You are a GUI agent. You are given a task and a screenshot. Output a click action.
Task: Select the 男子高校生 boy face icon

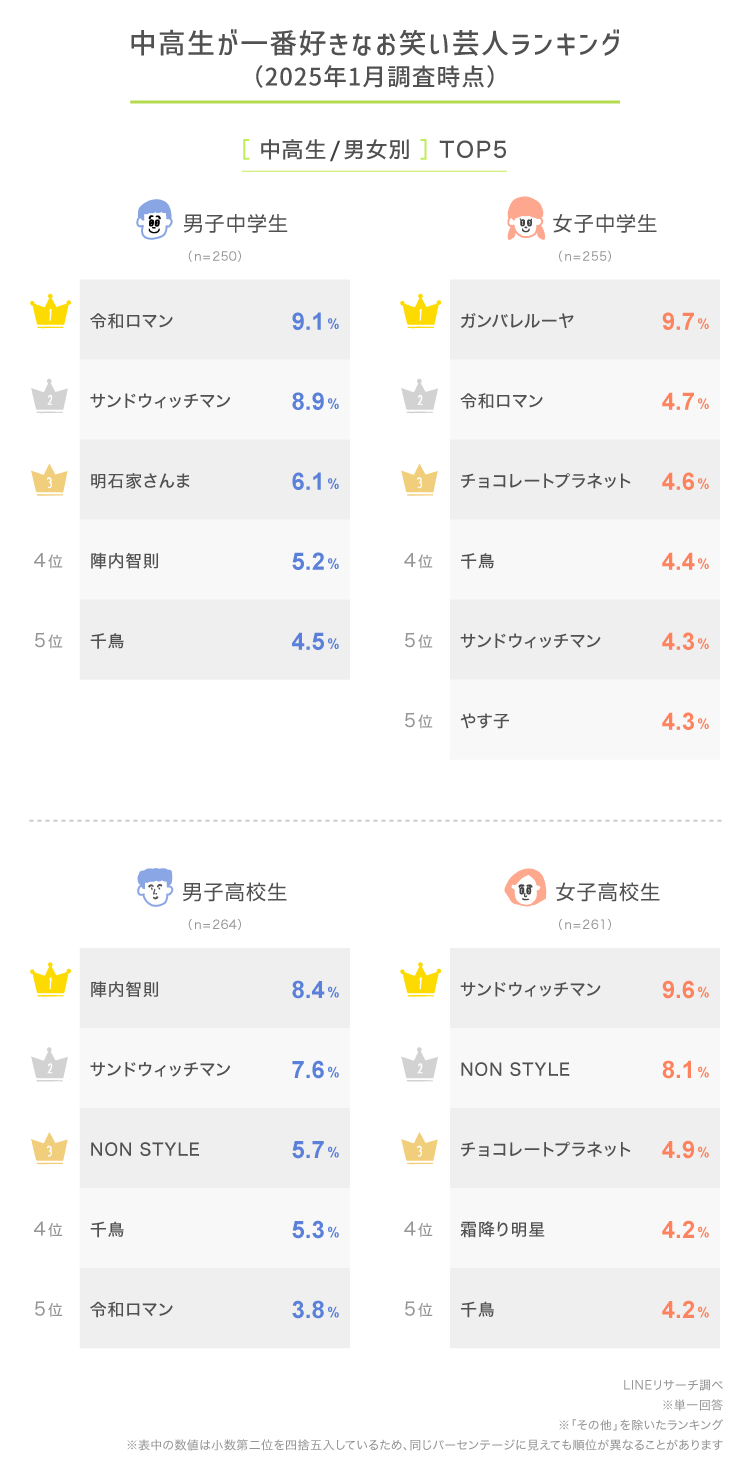(153, 888)
